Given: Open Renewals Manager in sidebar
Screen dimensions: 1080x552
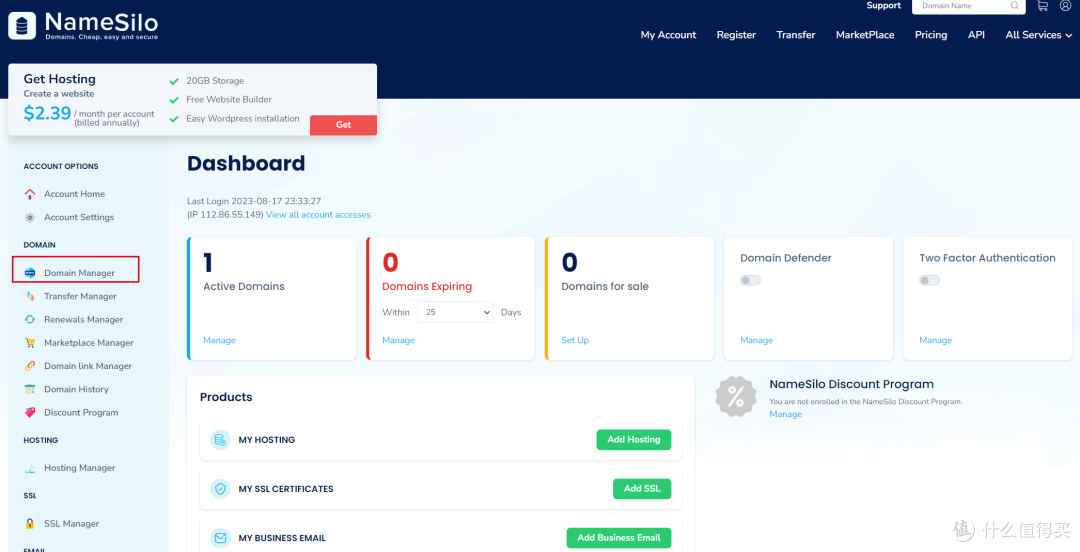Looking at the screenshot, I should [x=83, y=320].
